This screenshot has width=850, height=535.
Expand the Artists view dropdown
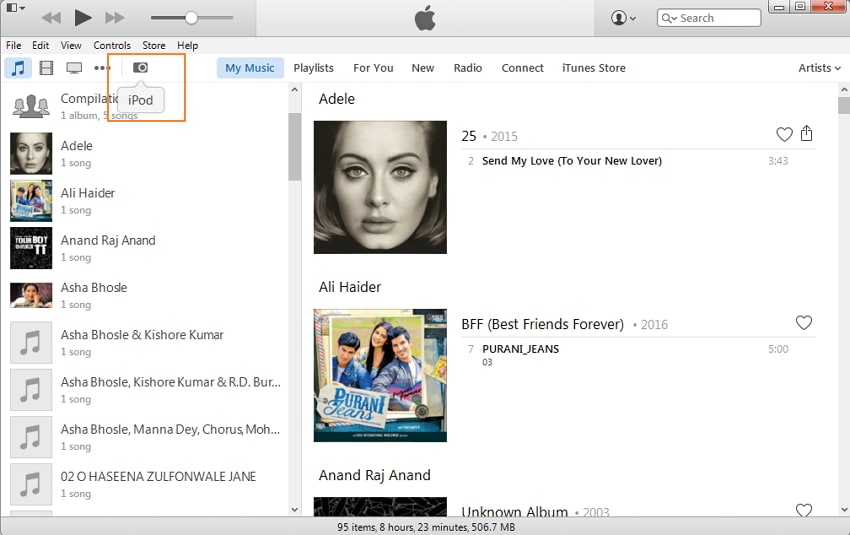coord(819,68)
